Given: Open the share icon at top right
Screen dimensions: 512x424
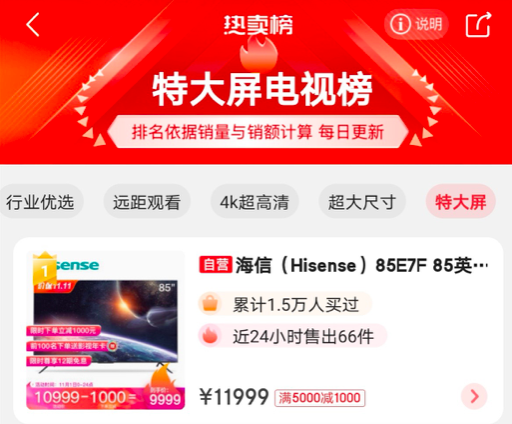Looking at the screenshot, I should (x=479, y=24).
